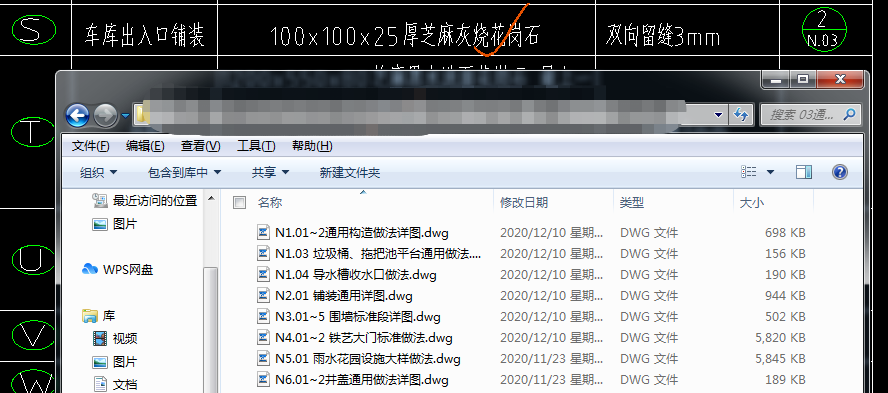Click 车库出入口铺装 text in CAD table
Screen dimensions: 888x393
(144, 35)
